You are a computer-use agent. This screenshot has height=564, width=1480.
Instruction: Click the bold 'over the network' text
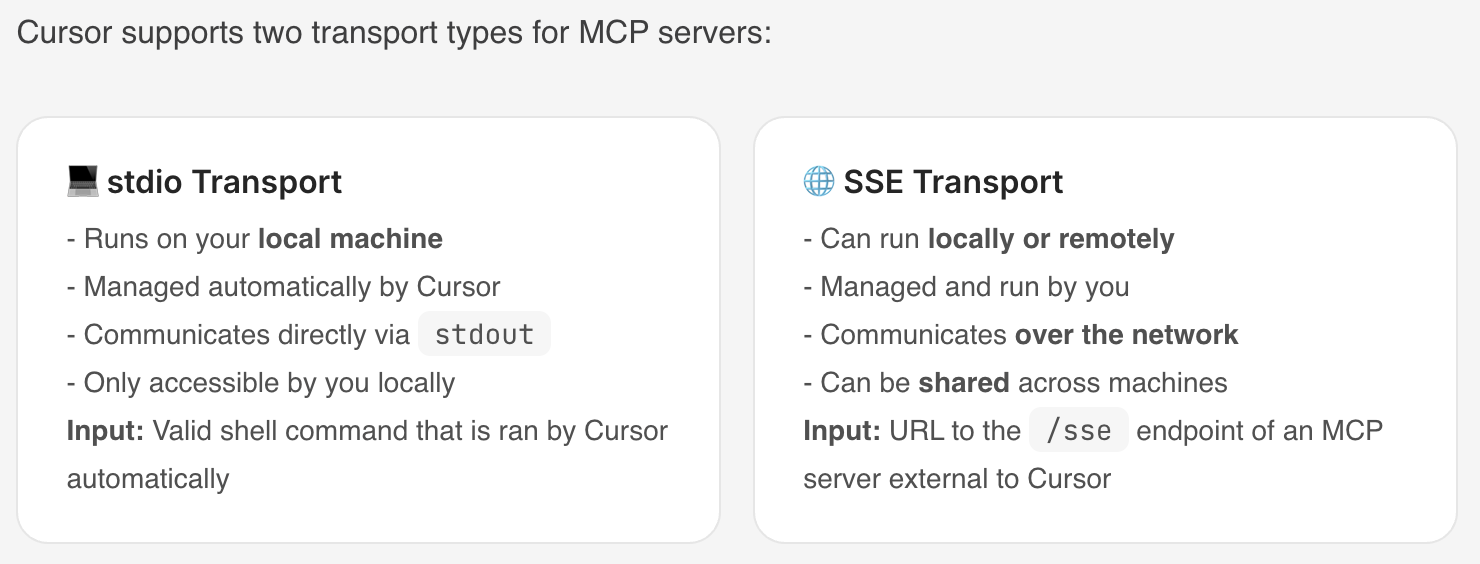click(1126, 335)
